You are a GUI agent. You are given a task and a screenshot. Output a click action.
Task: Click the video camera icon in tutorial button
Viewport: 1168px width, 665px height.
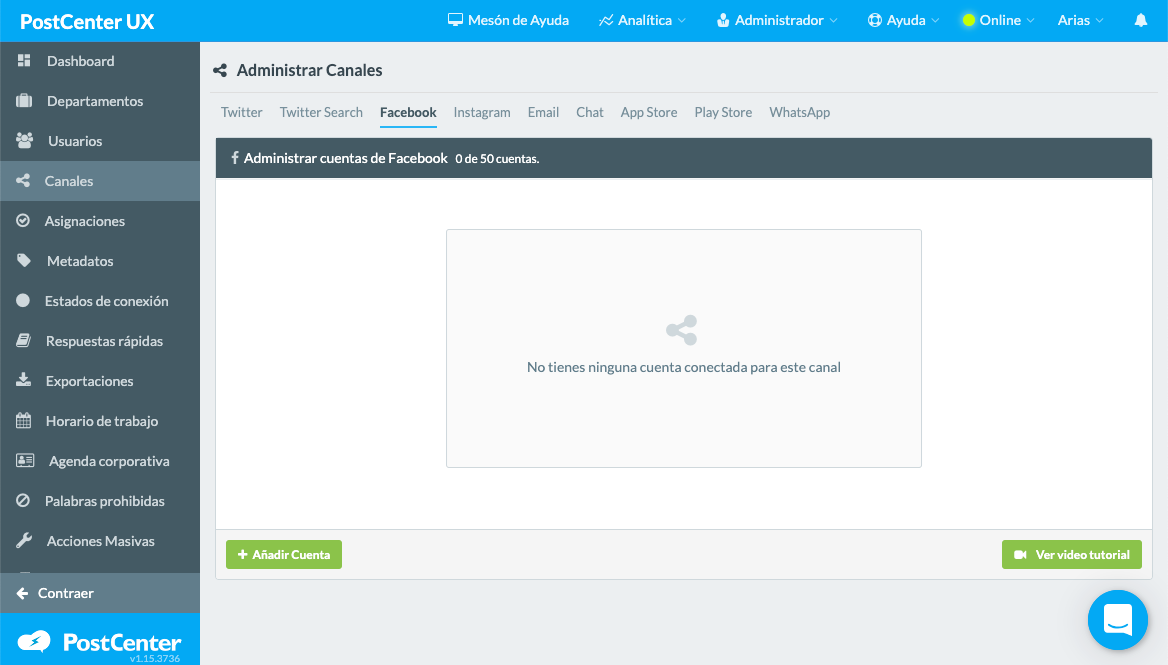(x=1021, y=555)
